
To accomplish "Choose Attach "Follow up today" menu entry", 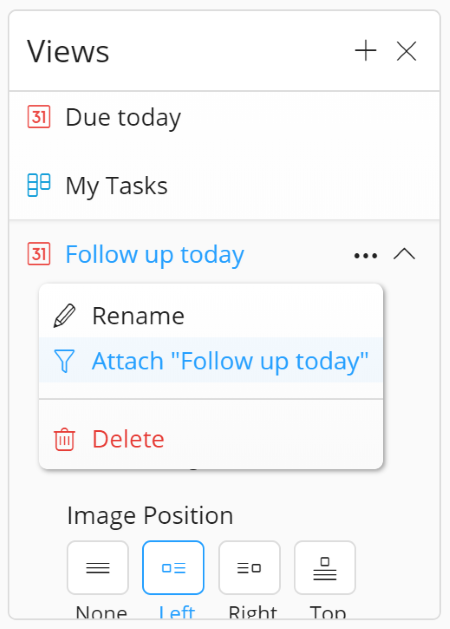I will pyautogui.click(x=211, y=360).
